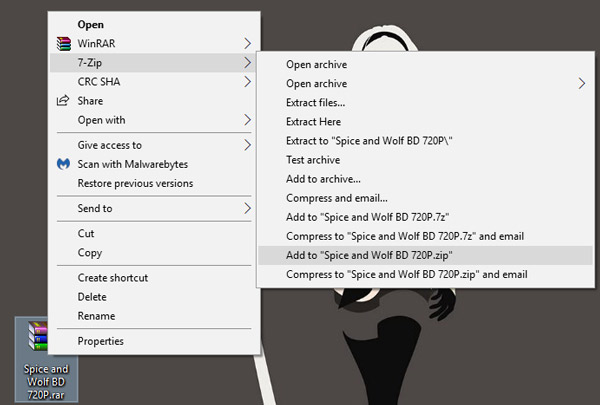Image resolution: width=600 pixels, height=405 pixels.
Task: Select Compress and email...
Action: pos(426,198)
